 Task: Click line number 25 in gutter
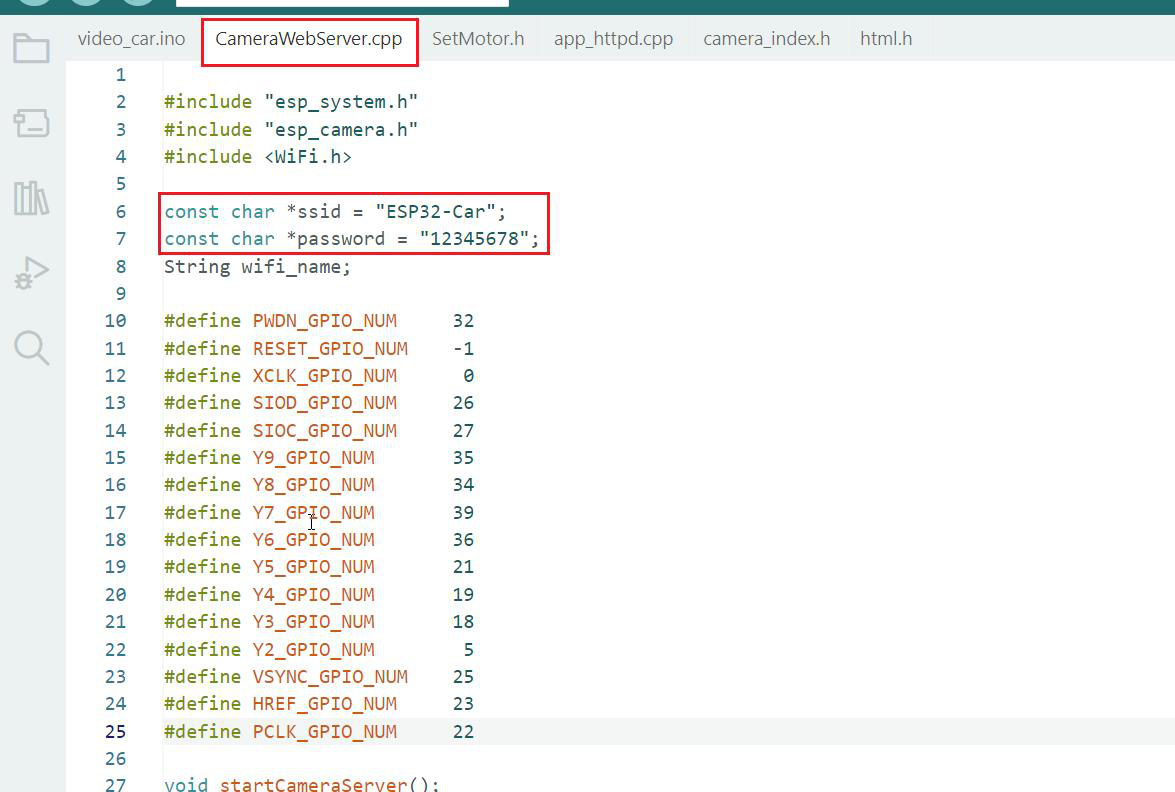point(115,732)
